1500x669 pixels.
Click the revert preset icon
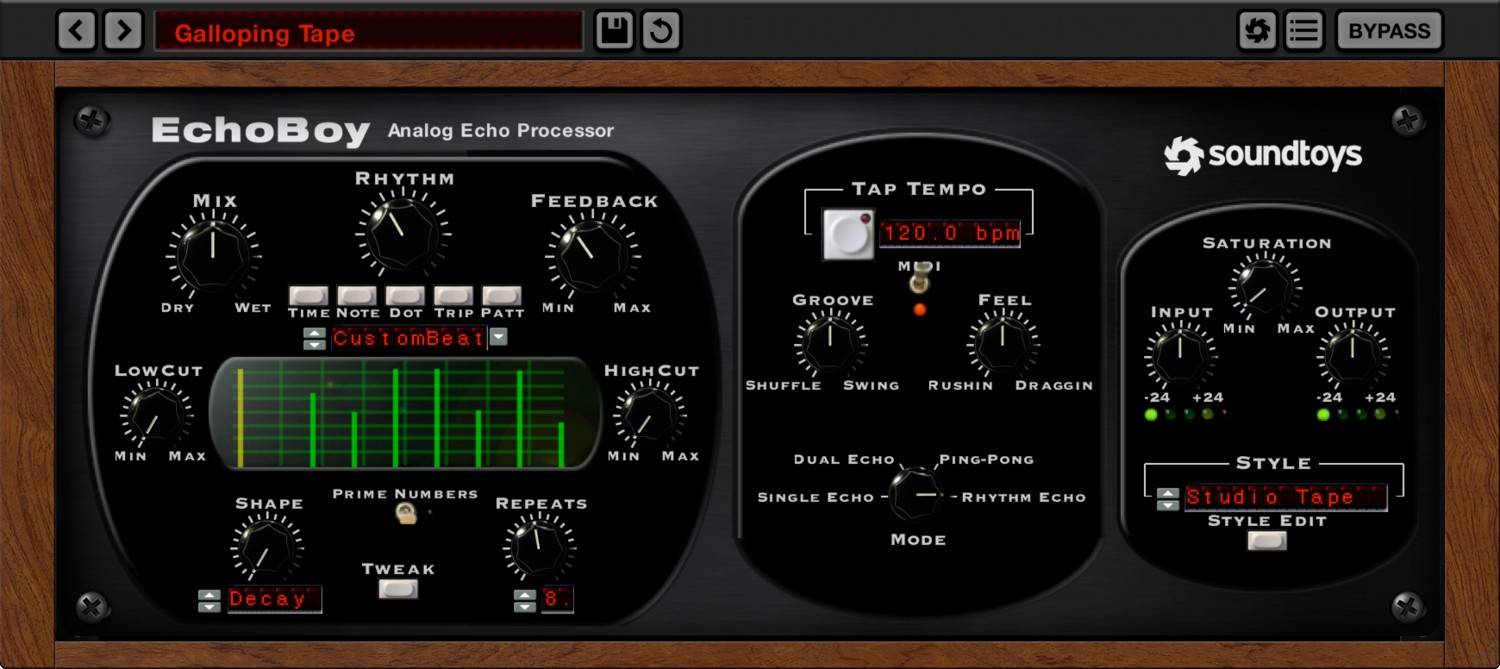pos(661,31)
